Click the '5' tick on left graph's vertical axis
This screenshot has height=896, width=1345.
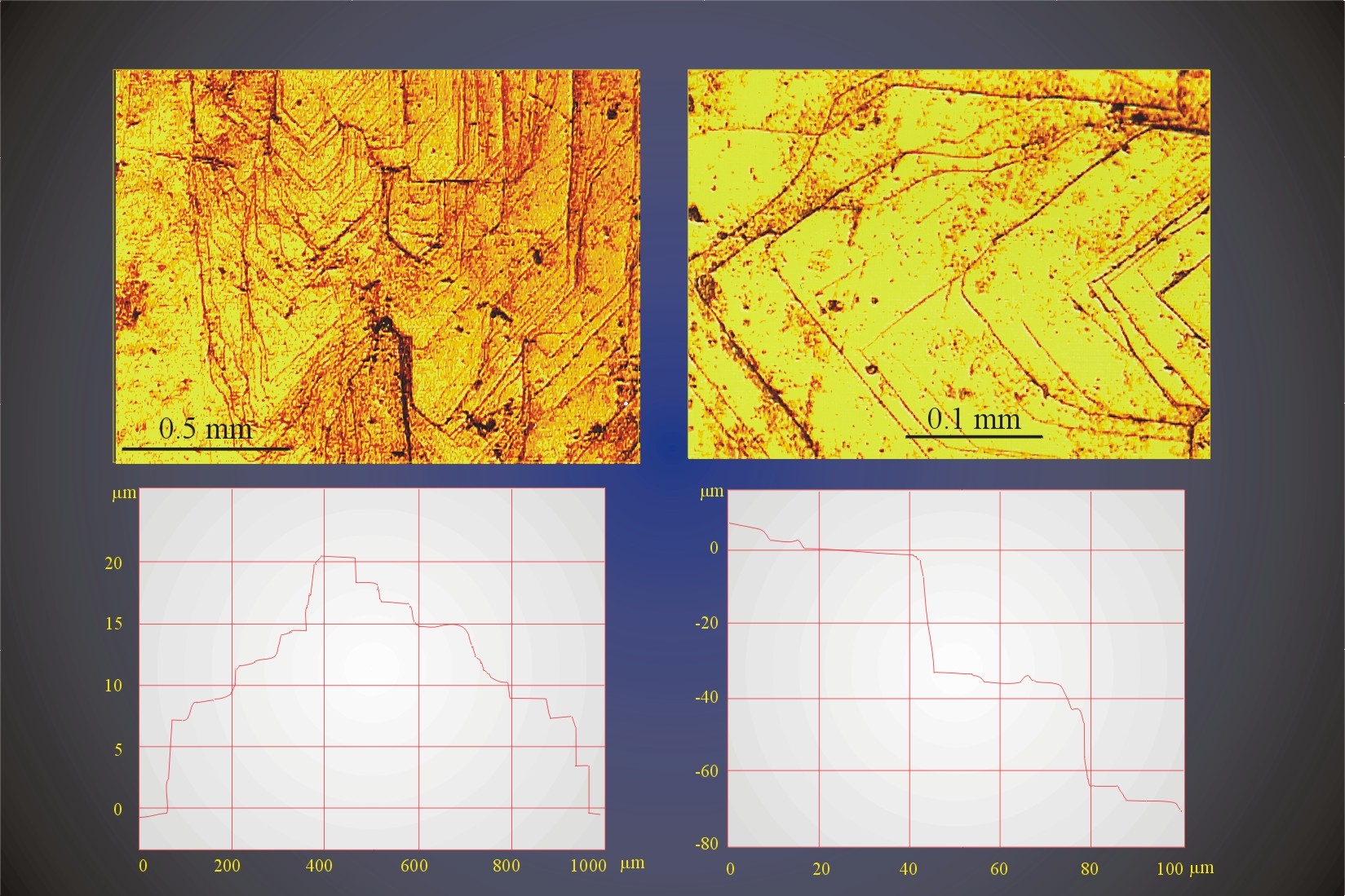click(x=118, y=748)
